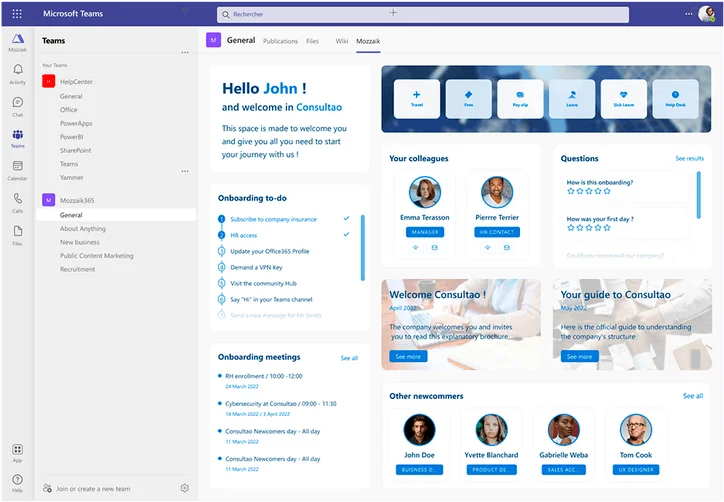Click chat icon under Pierrre Terrier
724x502 pixels.
click(488, 248)
